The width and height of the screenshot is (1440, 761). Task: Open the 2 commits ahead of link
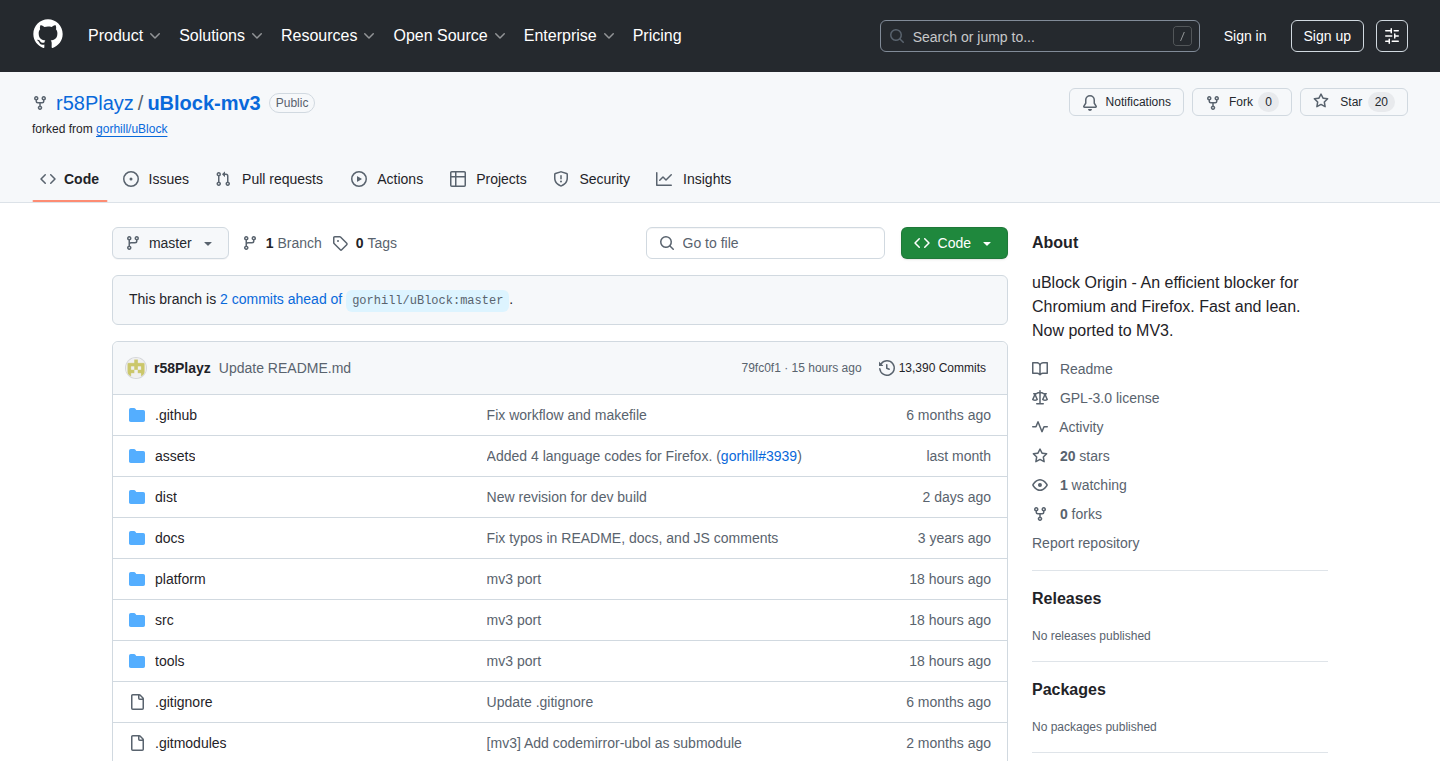point(281,299)
